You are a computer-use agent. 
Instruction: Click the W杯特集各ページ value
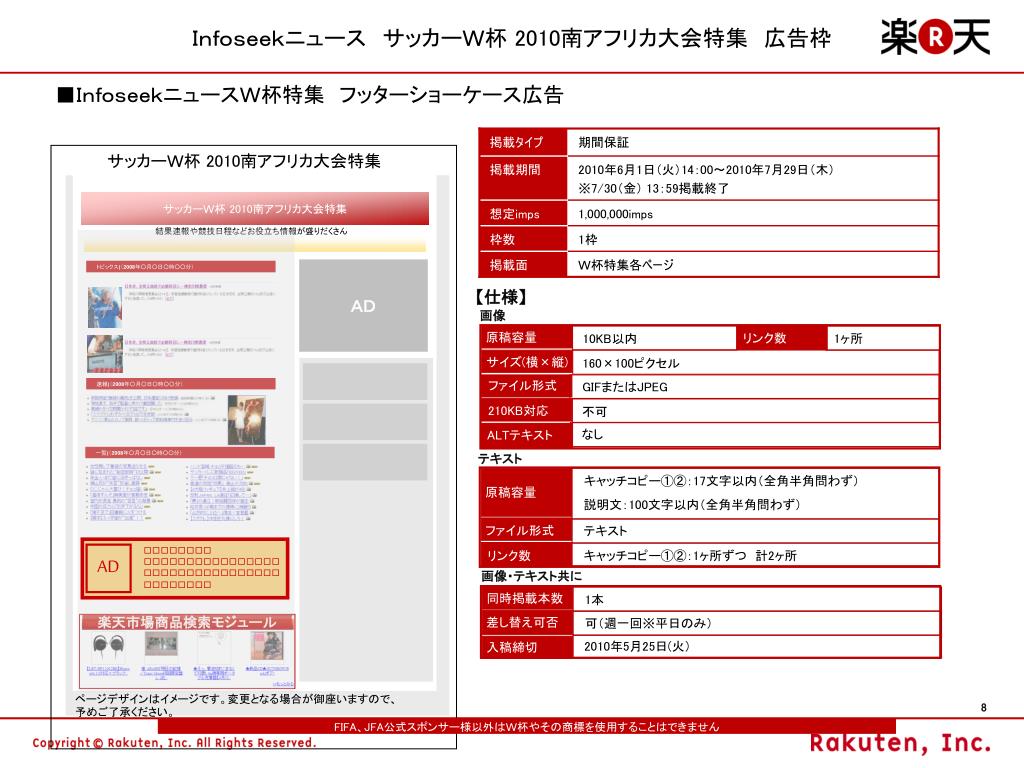626,264
